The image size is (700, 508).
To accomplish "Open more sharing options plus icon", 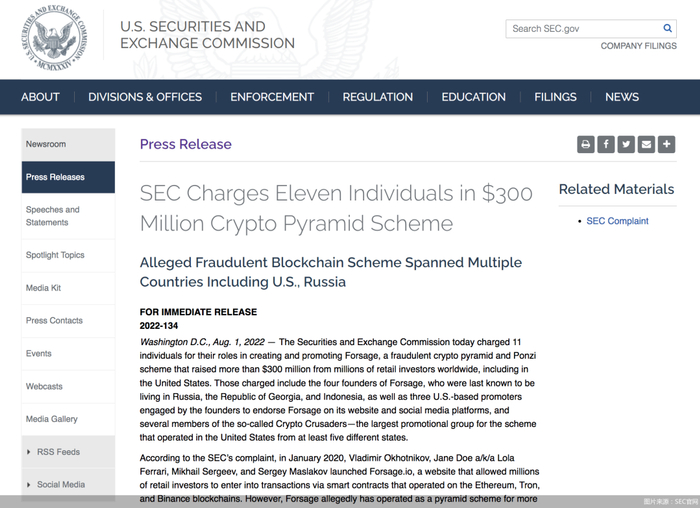I will tap(666, 145).
